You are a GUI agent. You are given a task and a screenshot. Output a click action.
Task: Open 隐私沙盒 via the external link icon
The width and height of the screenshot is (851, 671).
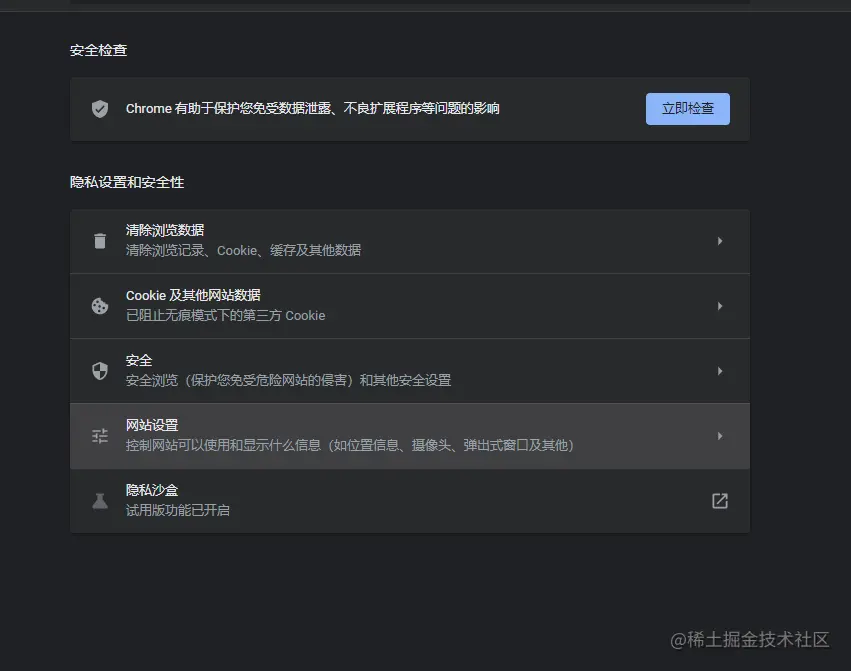point(719,501)
